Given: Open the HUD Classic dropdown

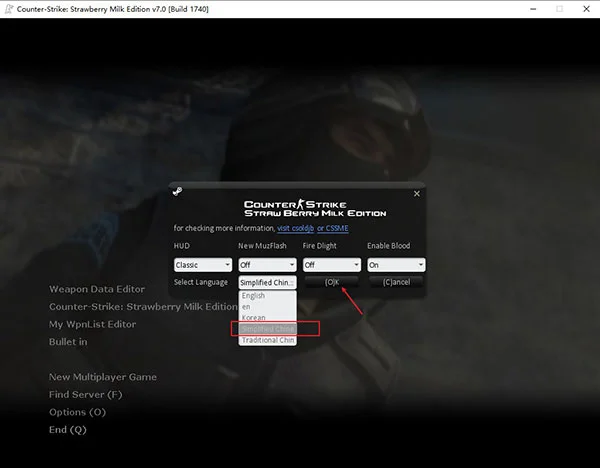Looking at the screenshot, I should (x=203, y=265).
